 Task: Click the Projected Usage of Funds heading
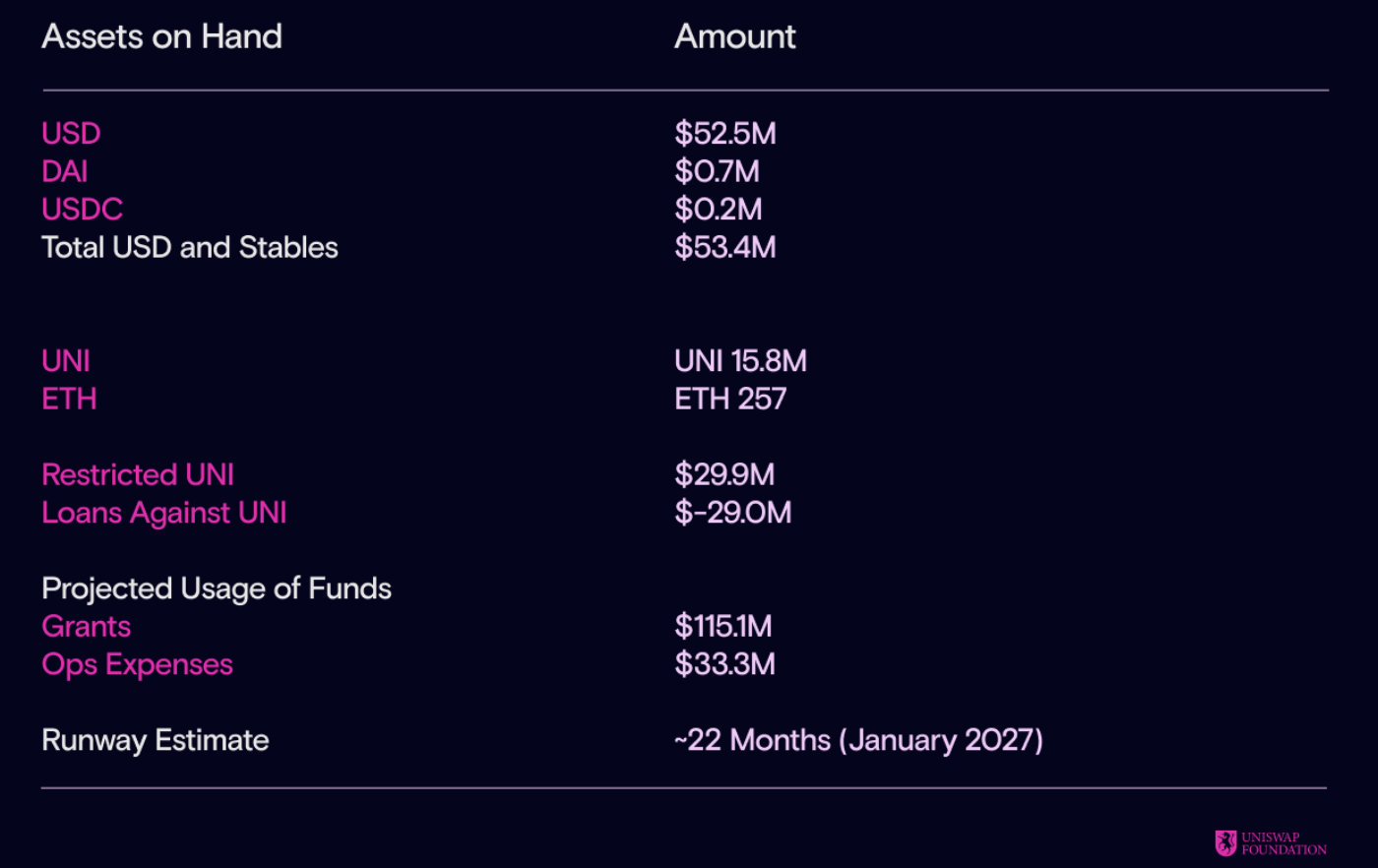coord(217,589)
